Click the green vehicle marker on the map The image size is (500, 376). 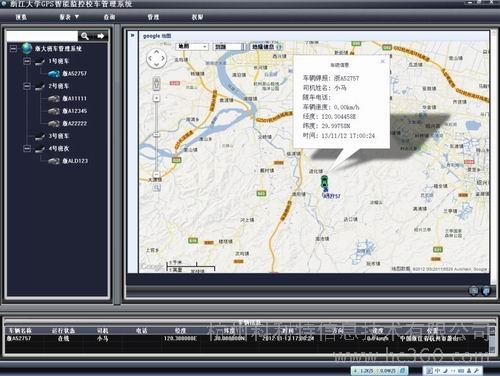pyautogui.click(x=324, y=181)
